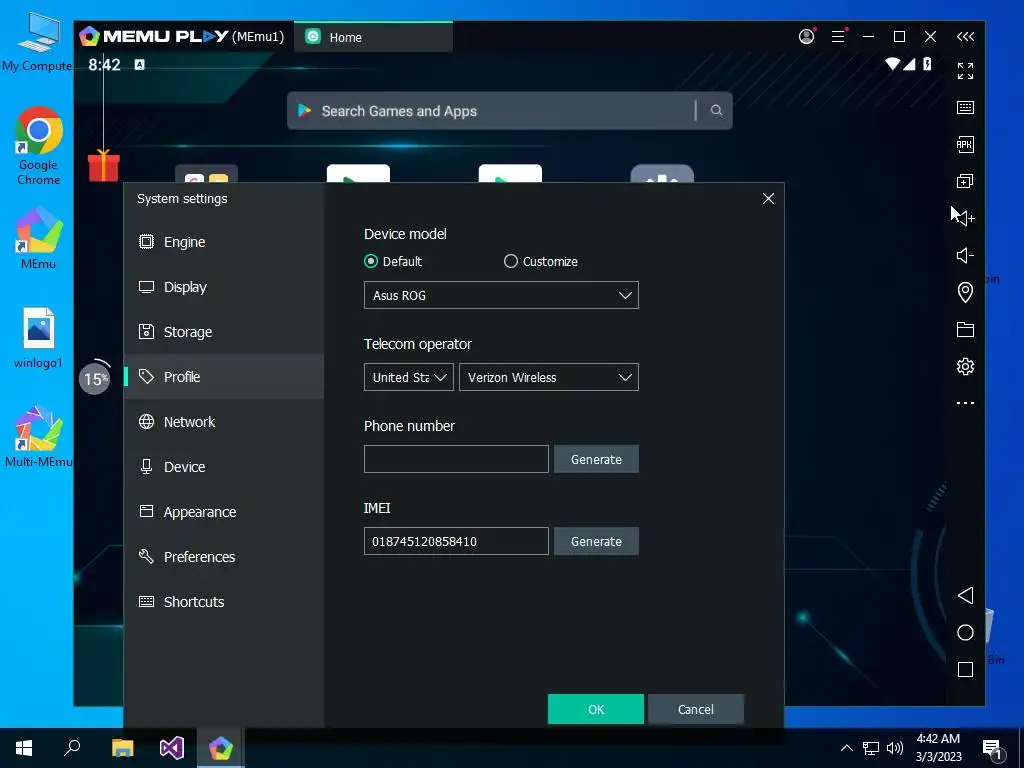Image resolution: width=1024 pixels, height=768 pixels.
Task: Select My Computer desktop icon
Action: [37, 43]
